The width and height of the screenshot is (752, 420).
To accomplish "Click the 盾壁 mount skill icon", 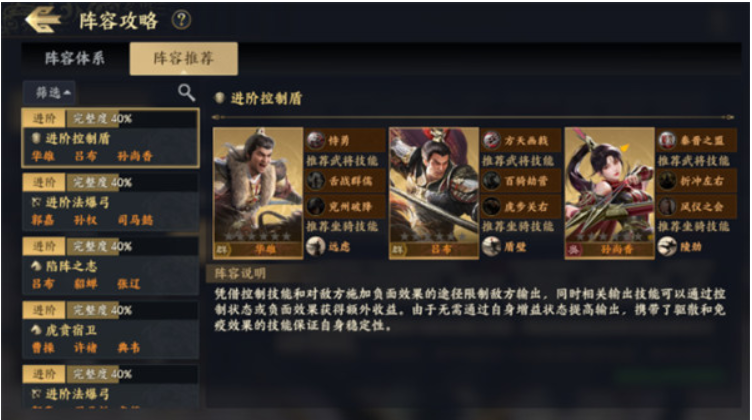I will pos(492,246).
